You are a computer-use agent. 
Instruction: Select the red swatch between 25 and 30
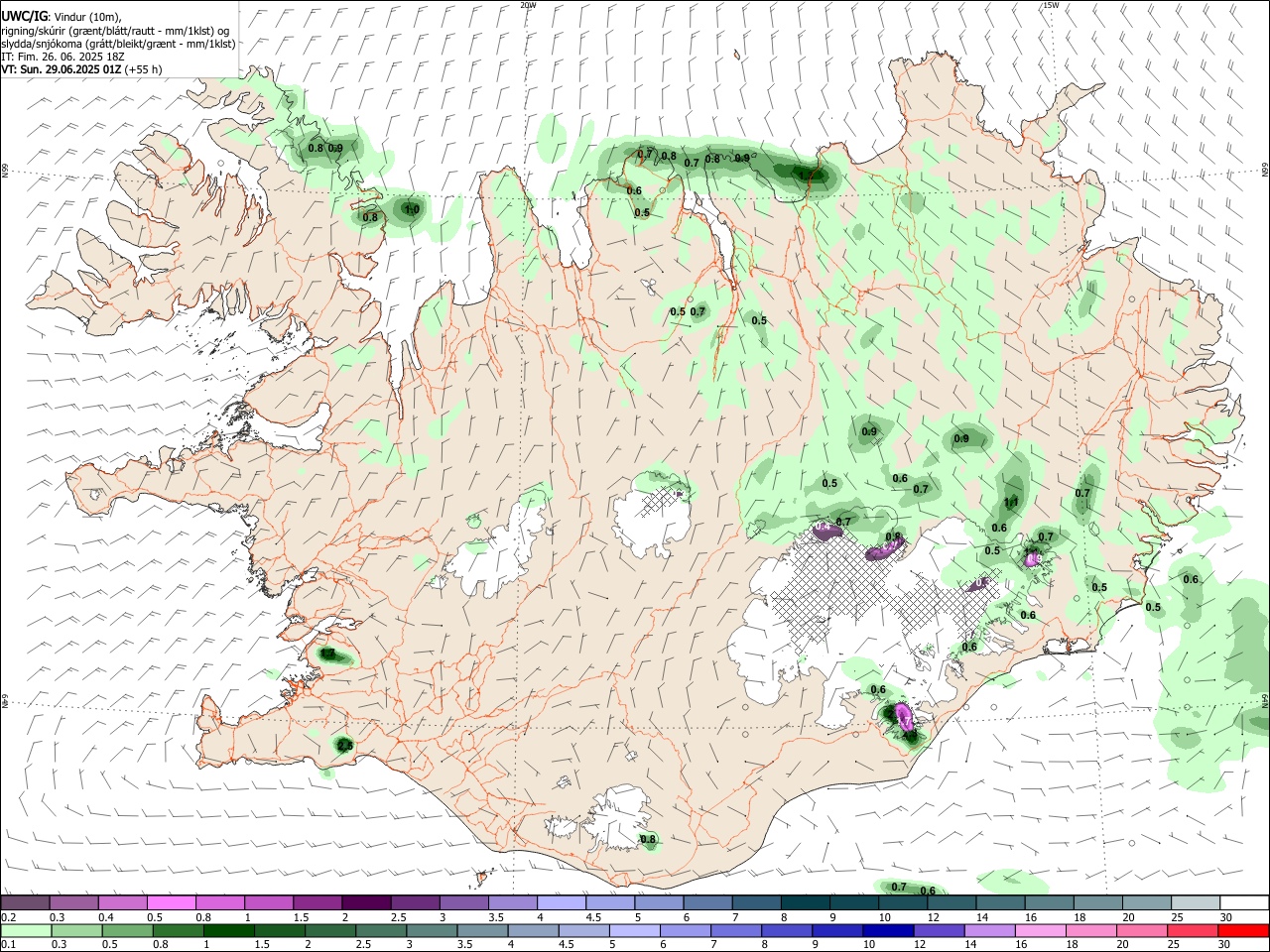pyautogui.click(x=1193, y=931)
